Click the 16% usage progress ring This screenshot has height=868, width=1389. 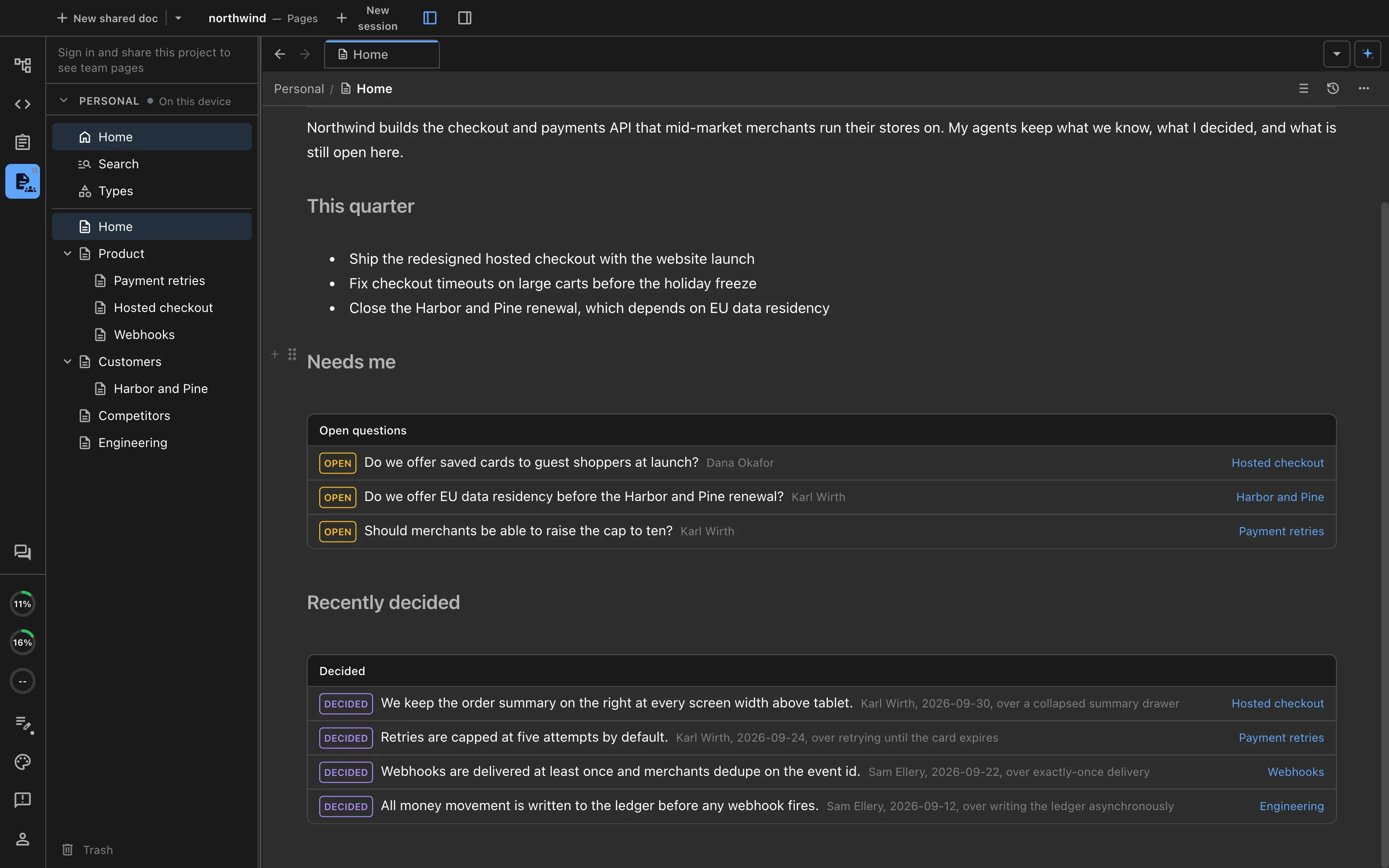click(x=22, y=642)
